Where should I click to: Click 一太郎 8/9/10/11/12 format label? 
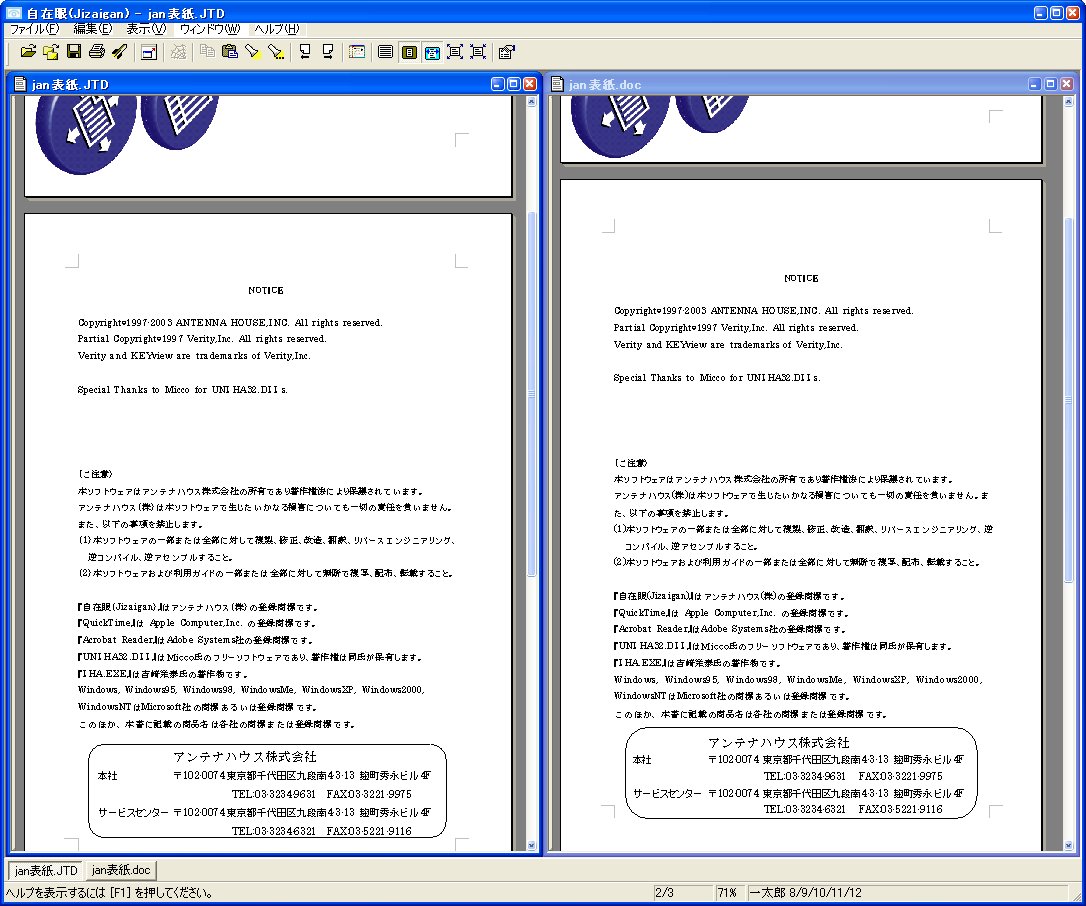805,892
